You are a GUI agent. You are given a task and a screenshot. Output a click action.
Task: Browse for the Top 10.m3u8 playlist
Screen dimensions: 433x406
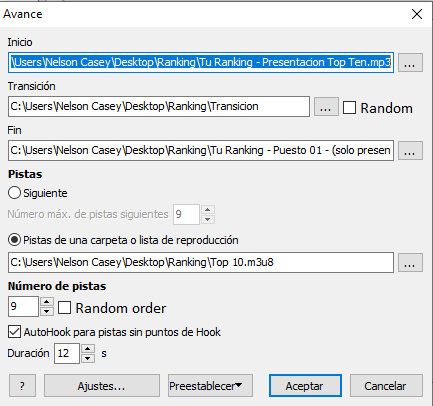tap(410, 262)
